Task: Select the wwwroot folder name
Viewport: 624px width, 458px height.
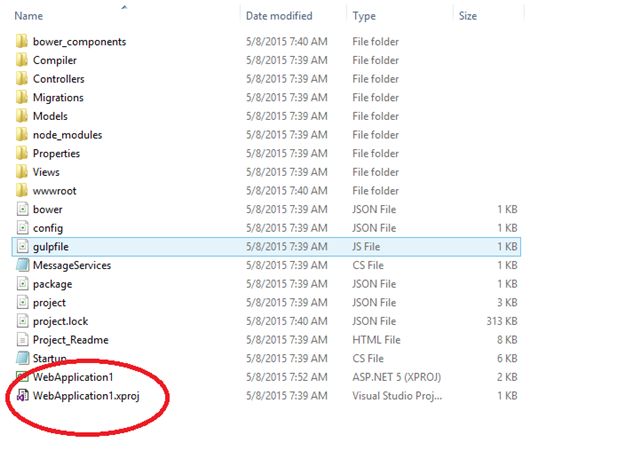Action: 55,191
